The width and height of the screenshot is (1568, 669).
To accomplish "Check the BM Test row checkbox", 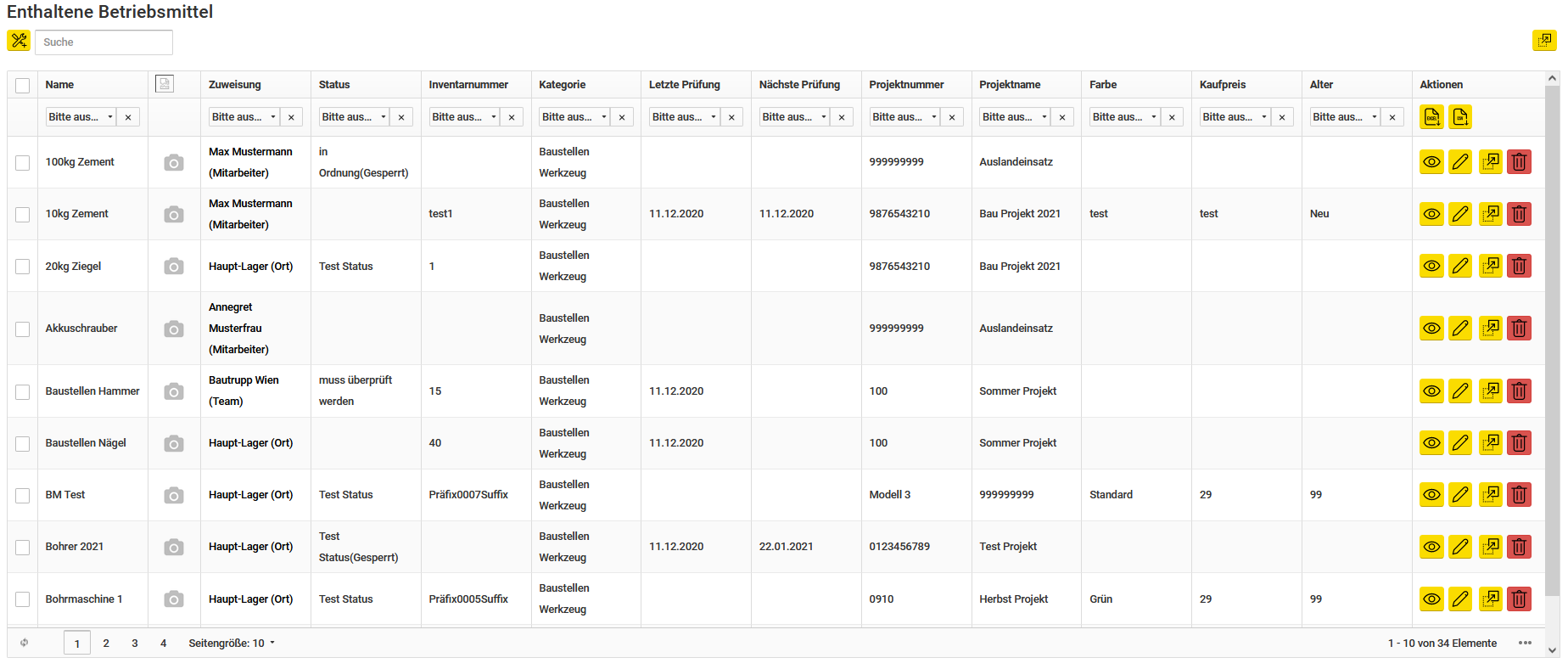I will click(x=23, y=496).
